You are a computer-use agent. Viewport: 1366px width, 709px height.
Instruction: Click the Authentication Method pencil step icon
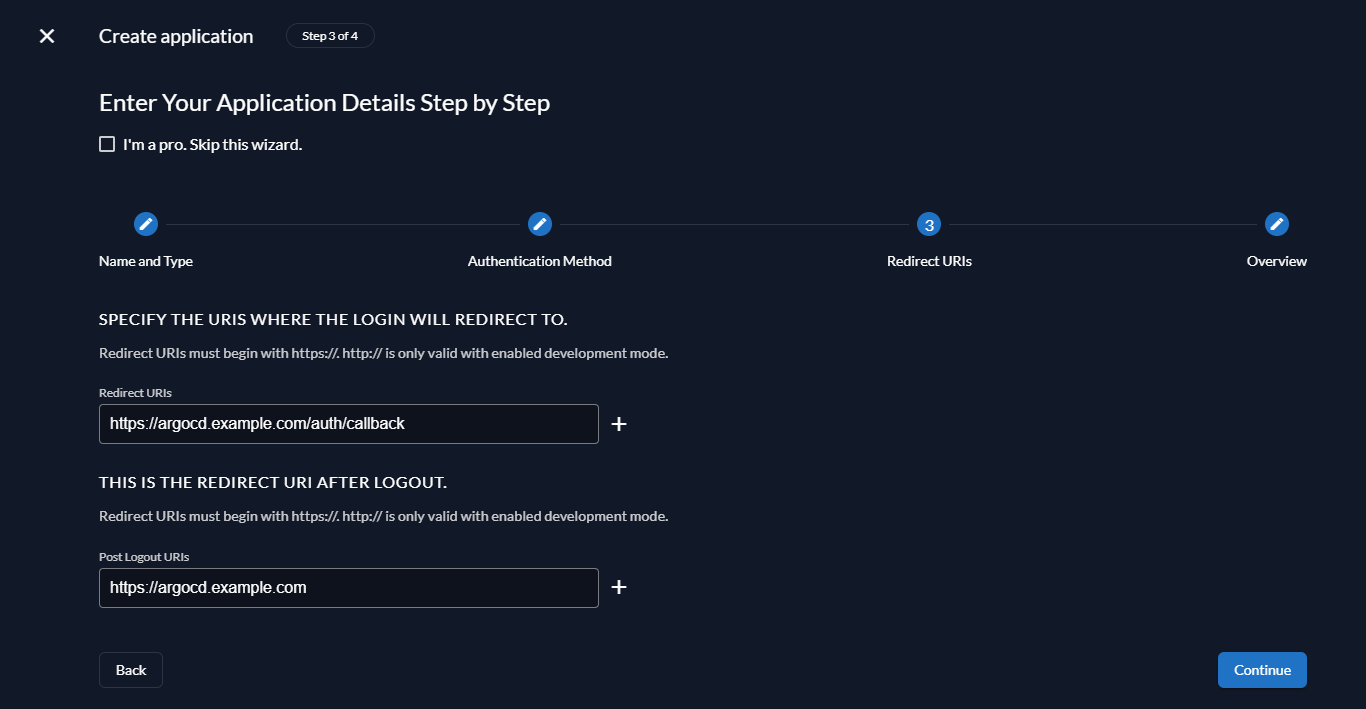[540, 224]
